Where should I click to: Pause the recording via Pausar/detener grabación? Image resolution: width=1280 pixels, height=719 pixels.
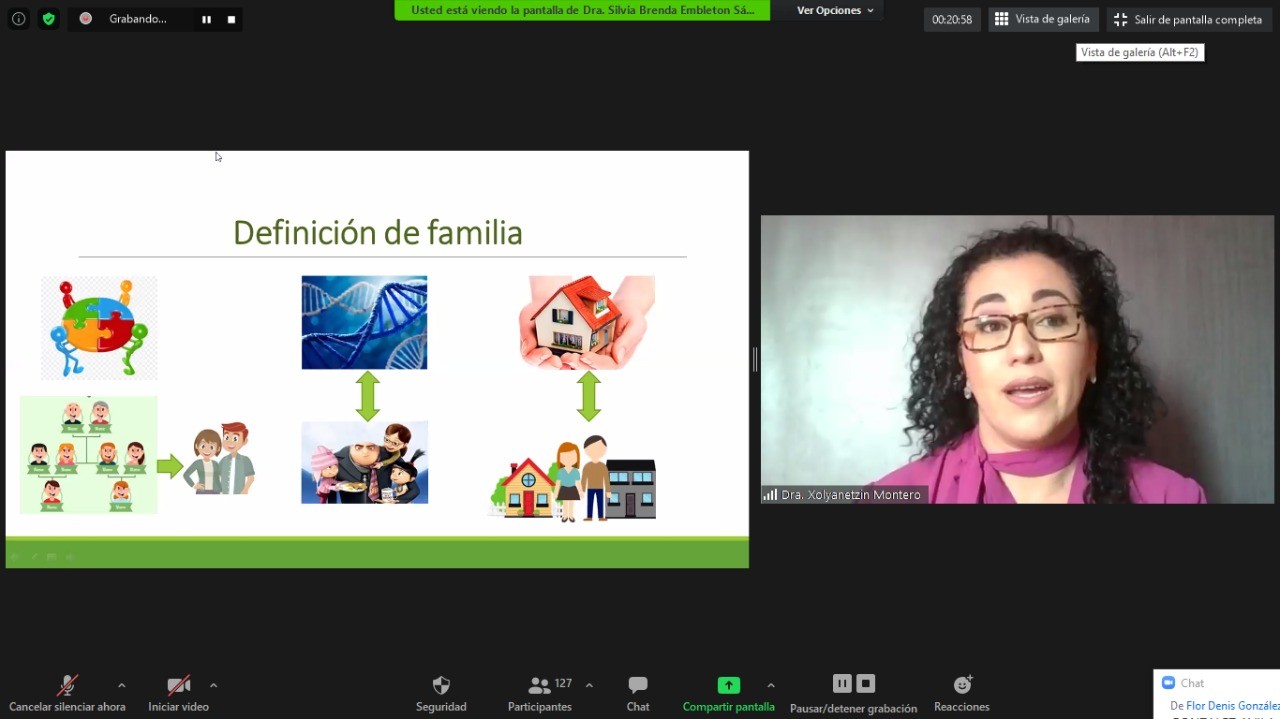(x=841, y=683)
